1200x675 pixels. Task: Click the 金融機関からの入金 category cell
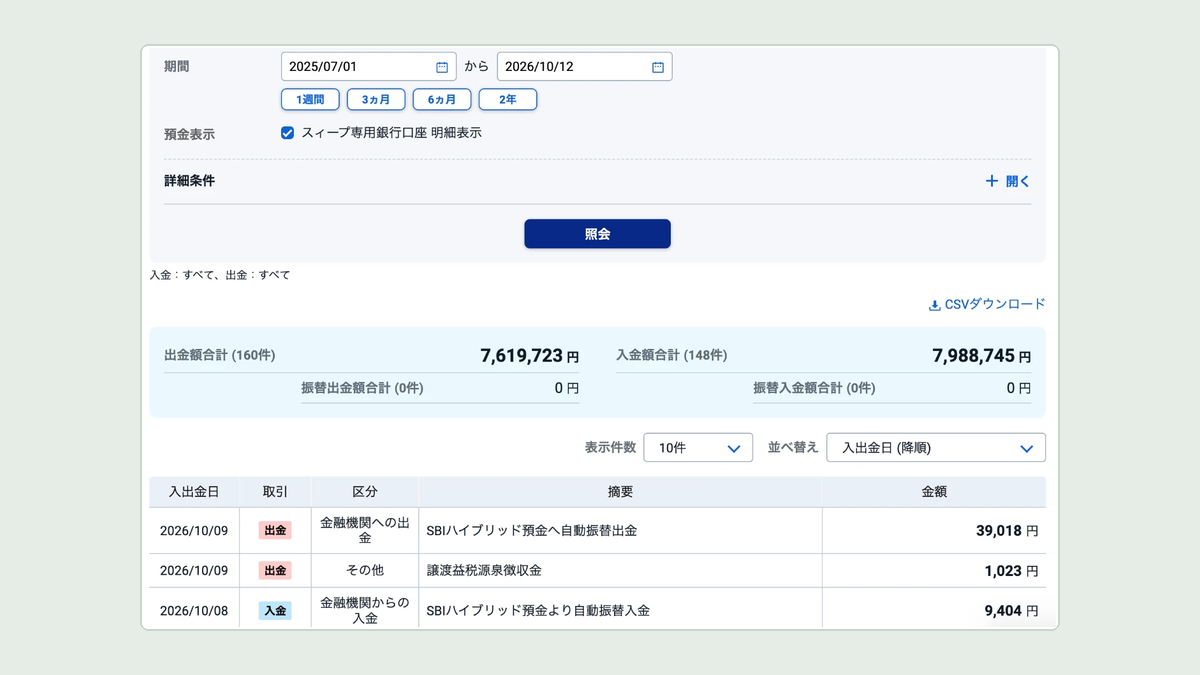tap(365, 610)
